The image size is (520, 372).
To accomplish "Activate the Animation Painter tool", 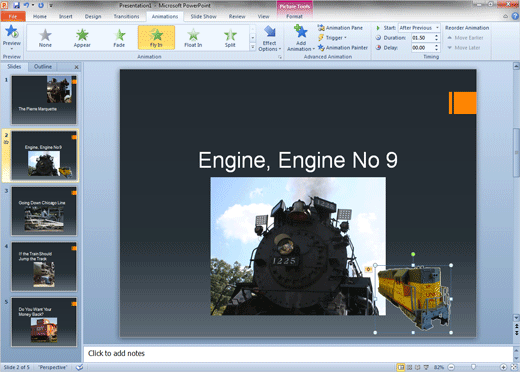I will point(343,48).
